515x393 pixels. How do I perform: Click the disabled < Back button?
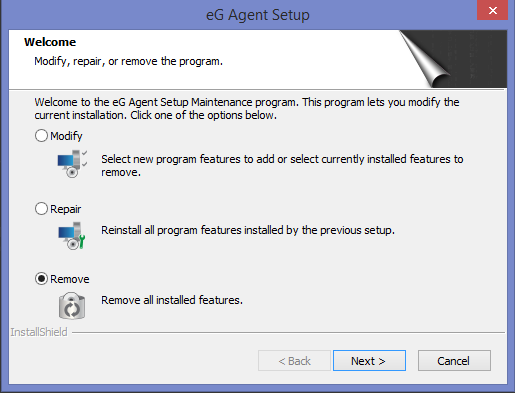click(294, 360)
